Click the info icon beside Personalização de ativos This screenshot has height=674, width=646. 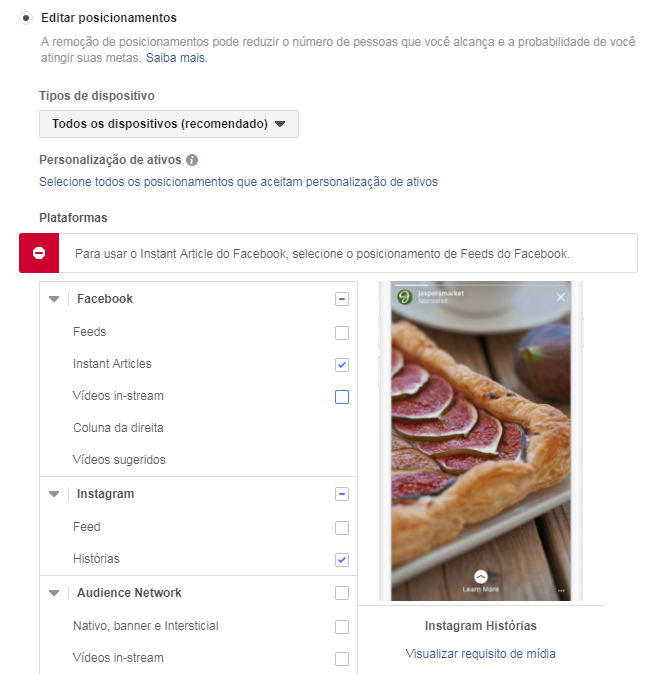click(x=192, y=160)
